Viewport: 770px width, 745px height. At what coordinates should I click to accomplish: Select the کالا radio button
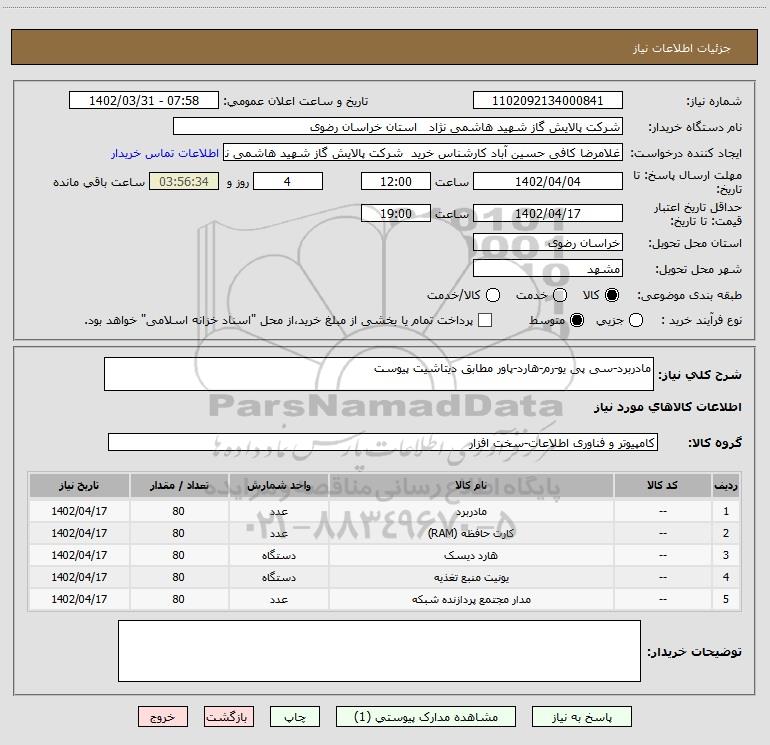click(x=613, y=295)
